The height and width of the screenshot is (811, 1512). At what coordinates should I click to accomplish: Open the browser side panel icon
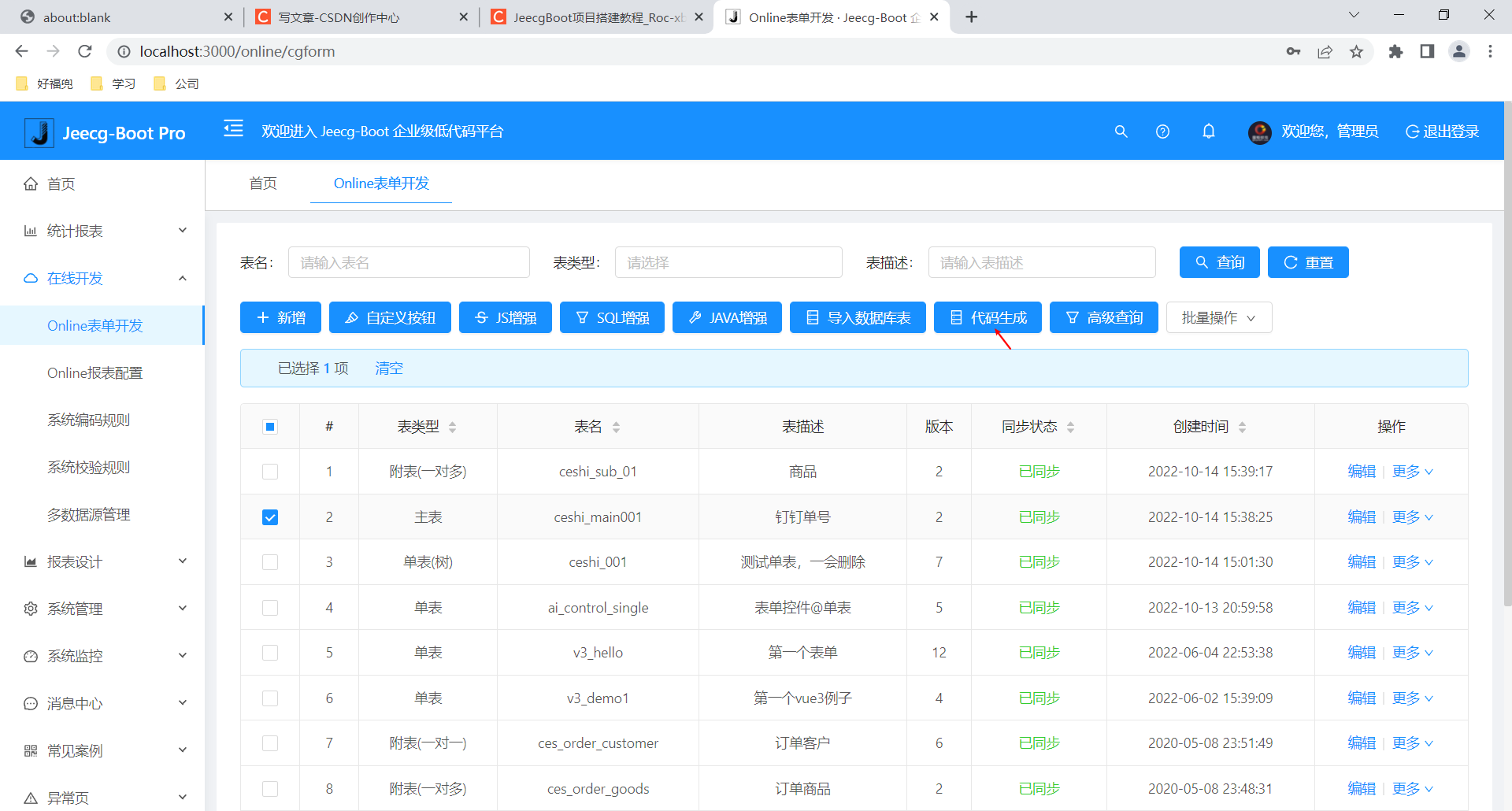tap(1427, 52)
